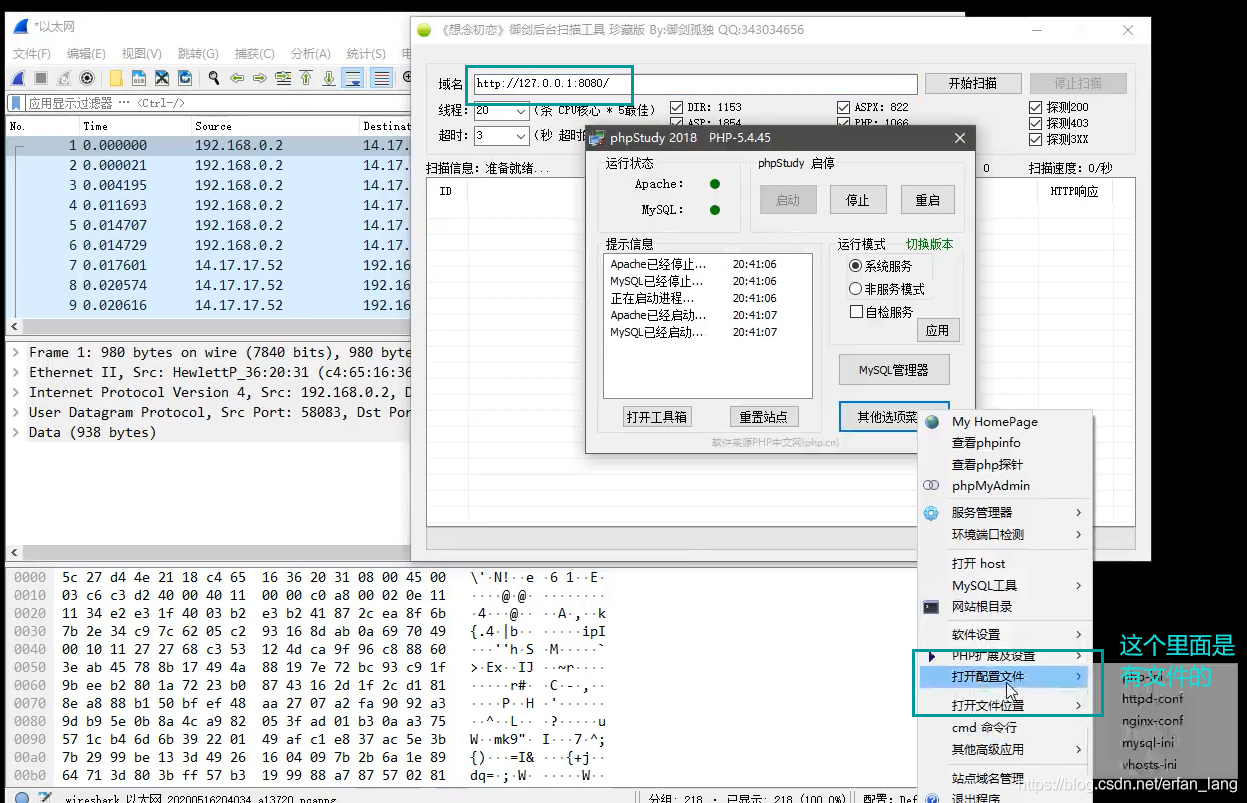This screenshot has width=1247, height=803.
Task: Click 开始扫描 button
Action: click(973, 83)
